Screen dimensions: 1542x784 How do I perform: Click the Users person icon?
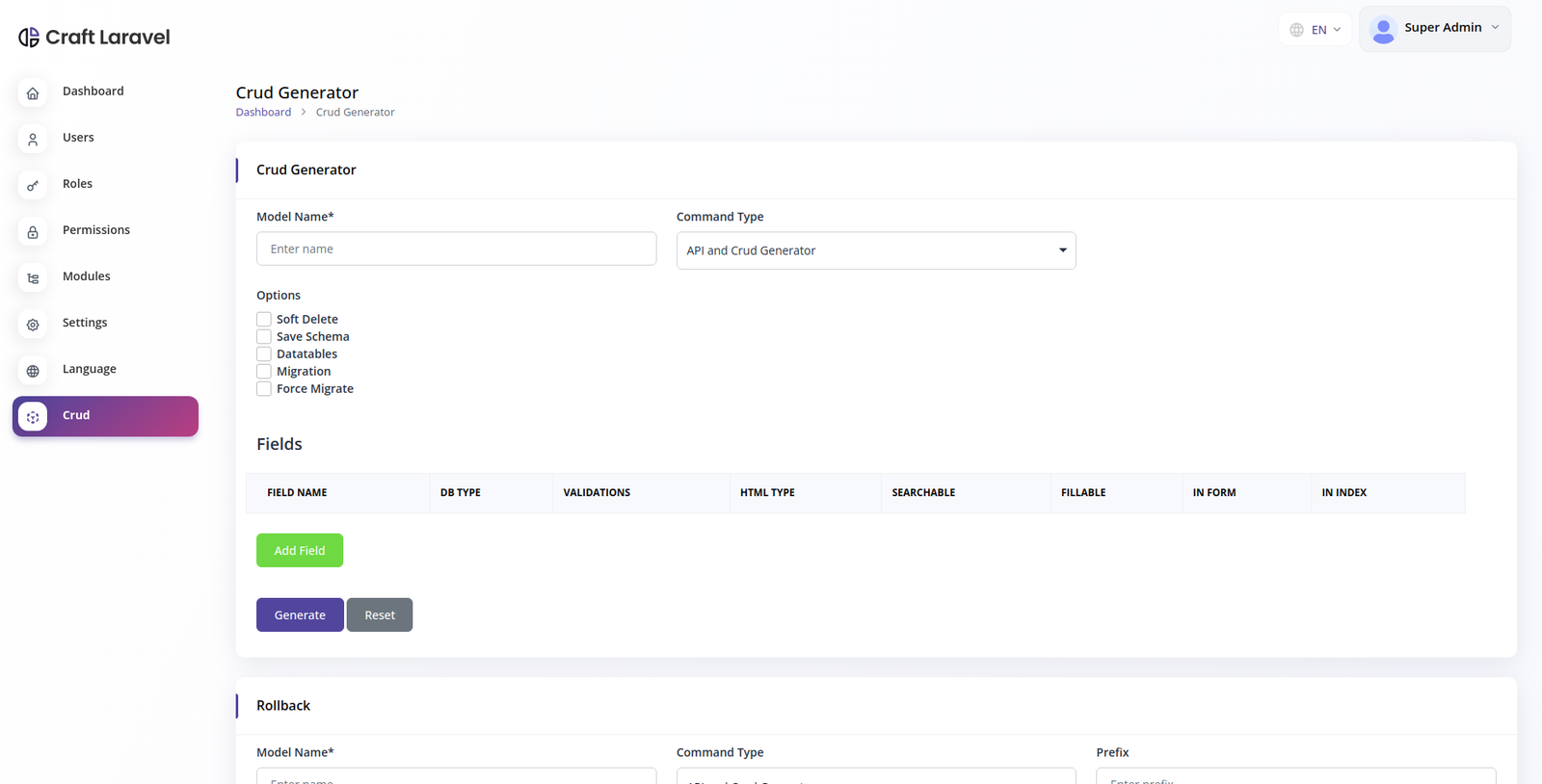pos(33,140)
